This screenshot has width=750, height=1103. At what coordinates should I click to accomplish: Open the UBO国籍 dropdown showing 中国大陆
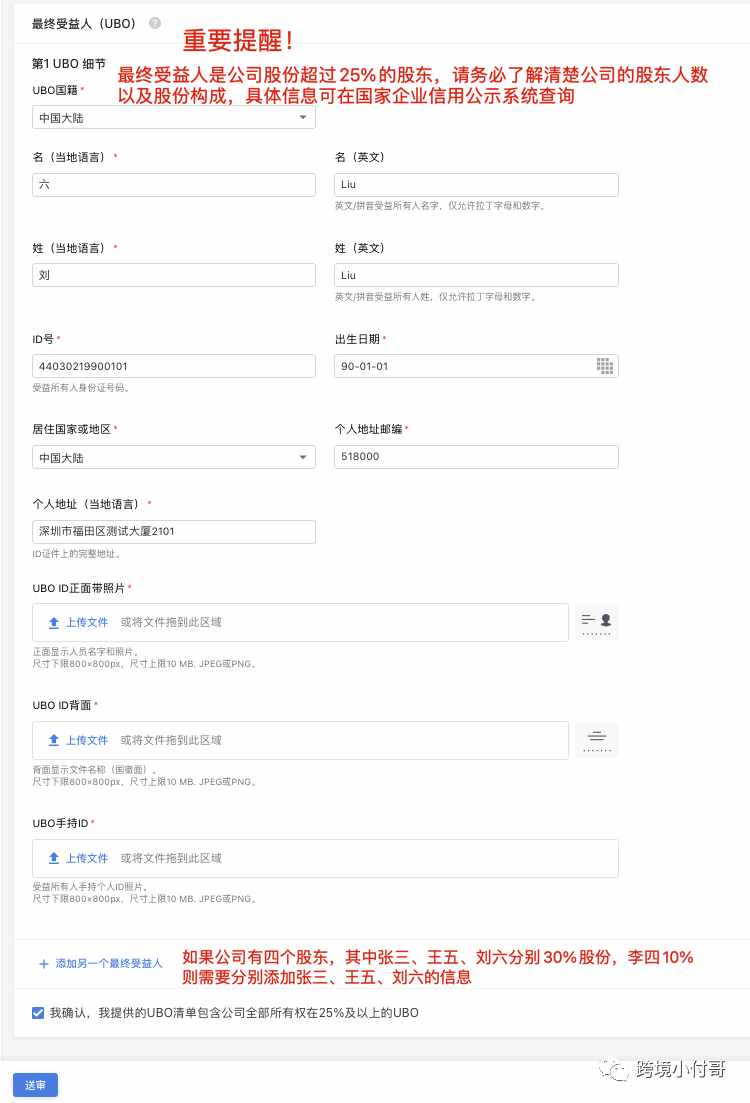pyautogui.click(x=174, y=117)
